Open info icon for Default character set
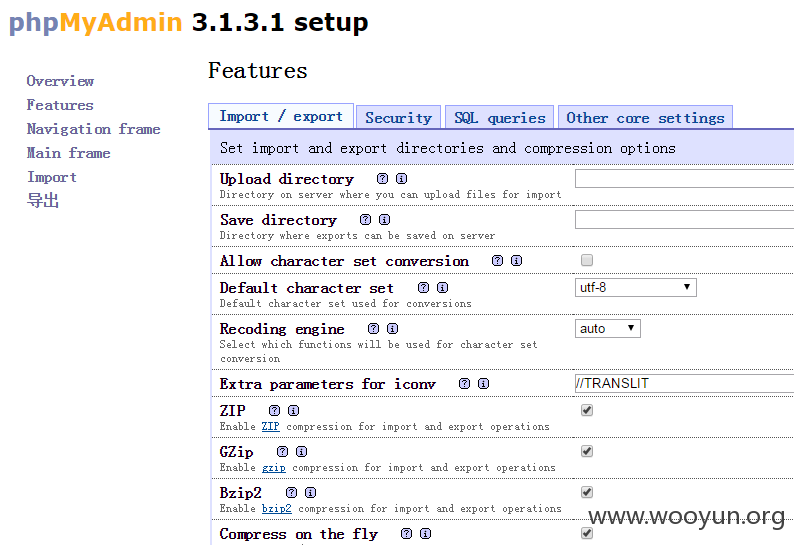The width and height of the screenshot is (794, 545). click(x=443, y=288)
